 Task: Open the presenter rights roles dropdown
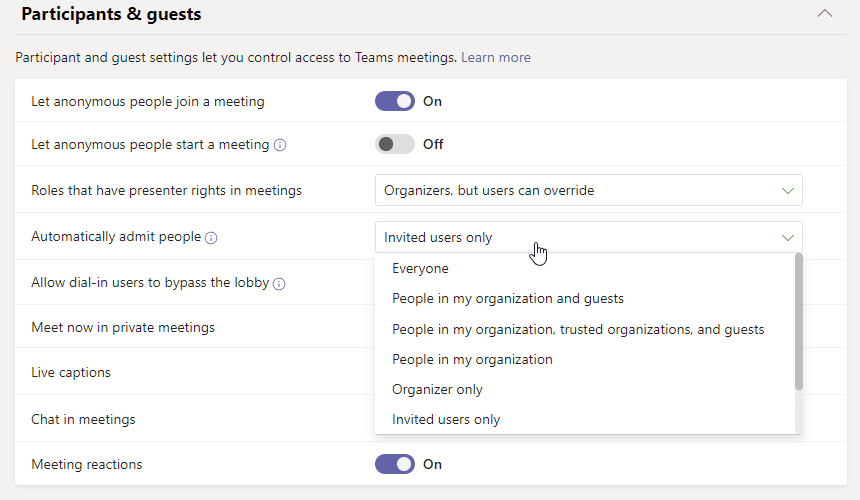pos(588,190)
